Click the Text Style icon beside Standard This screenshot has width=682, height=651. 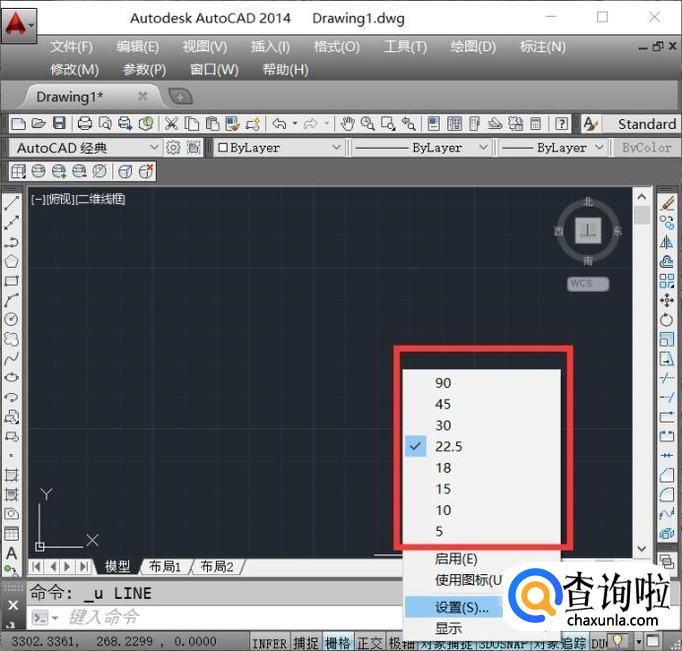[x=590, y=124]
